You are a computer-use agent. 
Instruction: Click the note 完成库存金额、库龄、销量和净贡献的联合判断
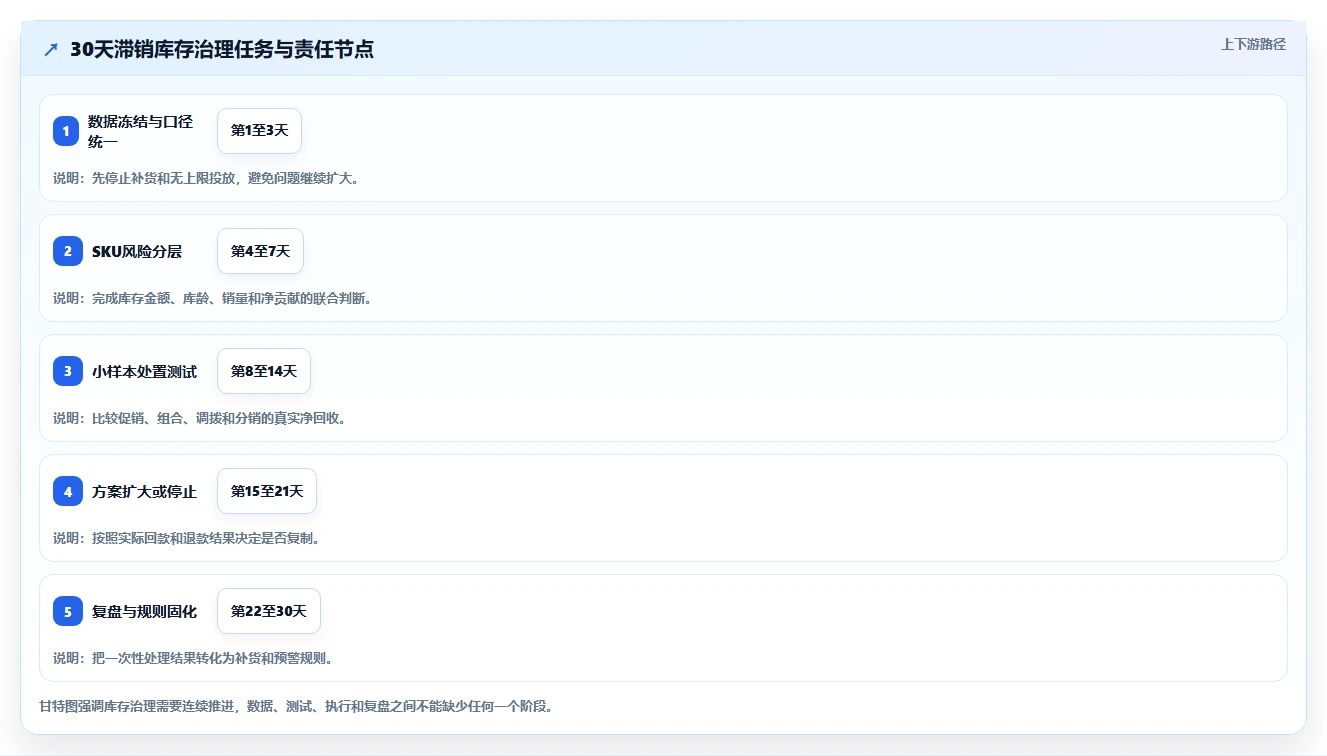coord(212,298)
